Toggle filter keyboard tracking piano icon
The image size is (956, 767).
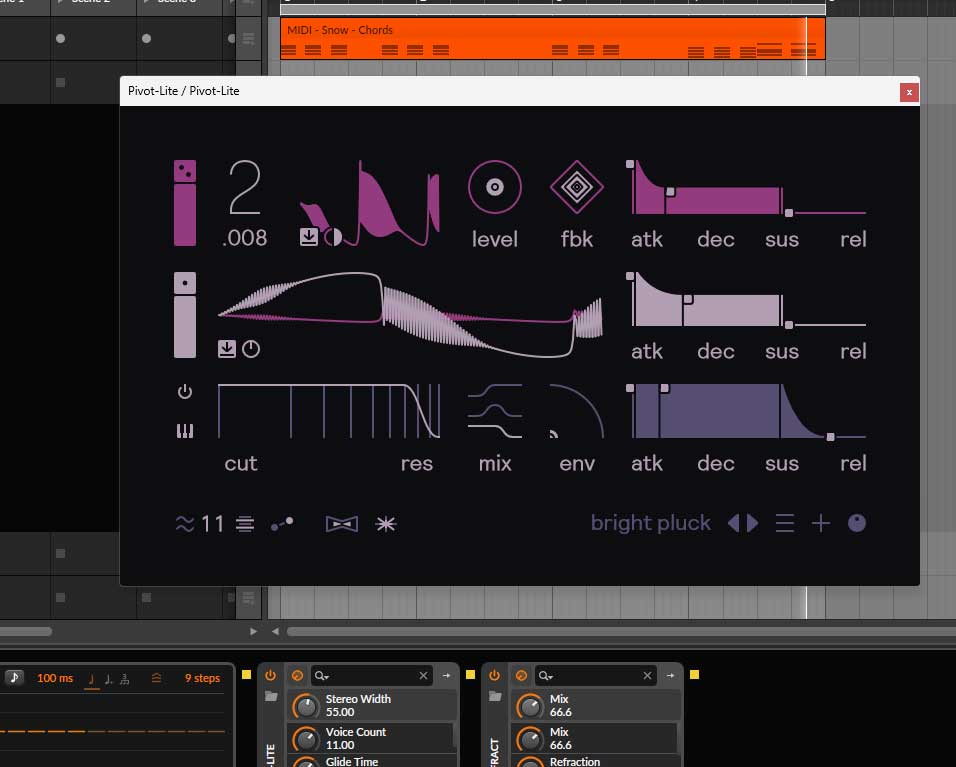click(x=185, y=431)
